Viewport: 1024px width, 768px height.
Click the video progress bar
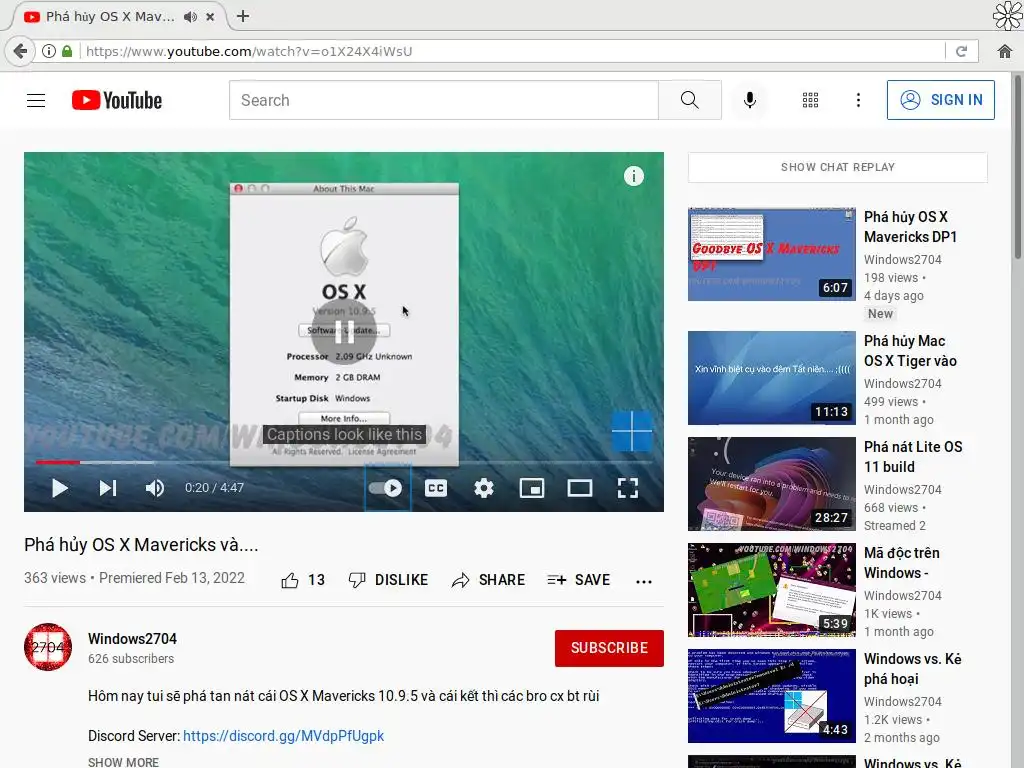tap(344, 462)
